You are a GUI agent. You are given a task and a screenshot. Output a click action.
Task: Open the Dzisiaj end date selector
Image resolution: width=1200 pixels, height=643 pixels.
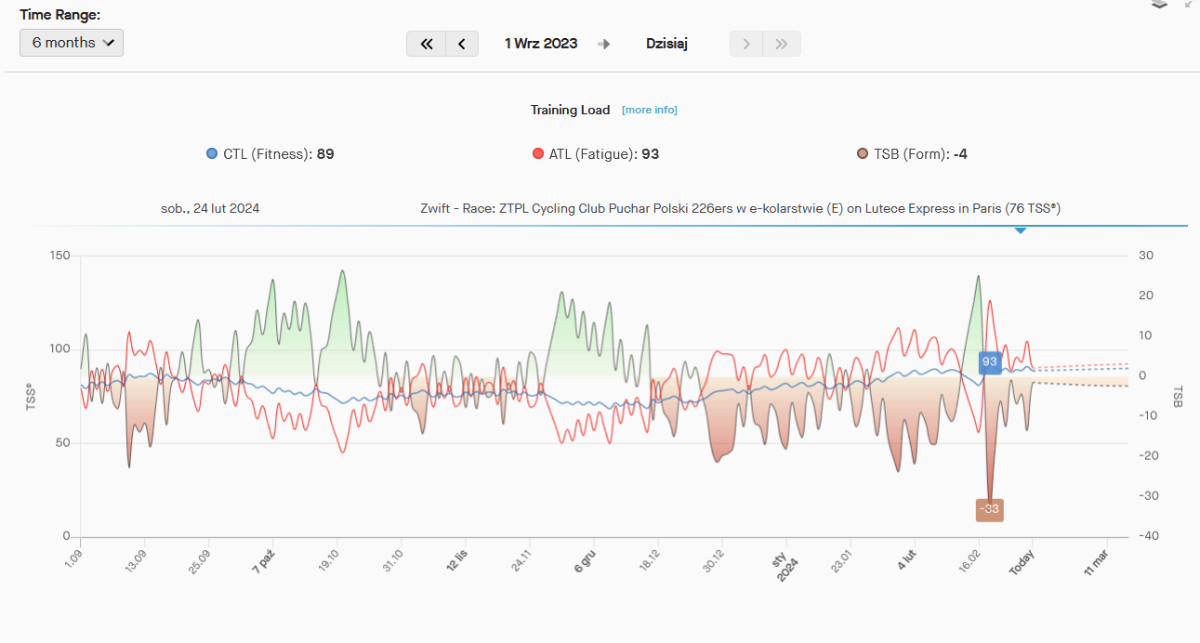click(667, 44)
